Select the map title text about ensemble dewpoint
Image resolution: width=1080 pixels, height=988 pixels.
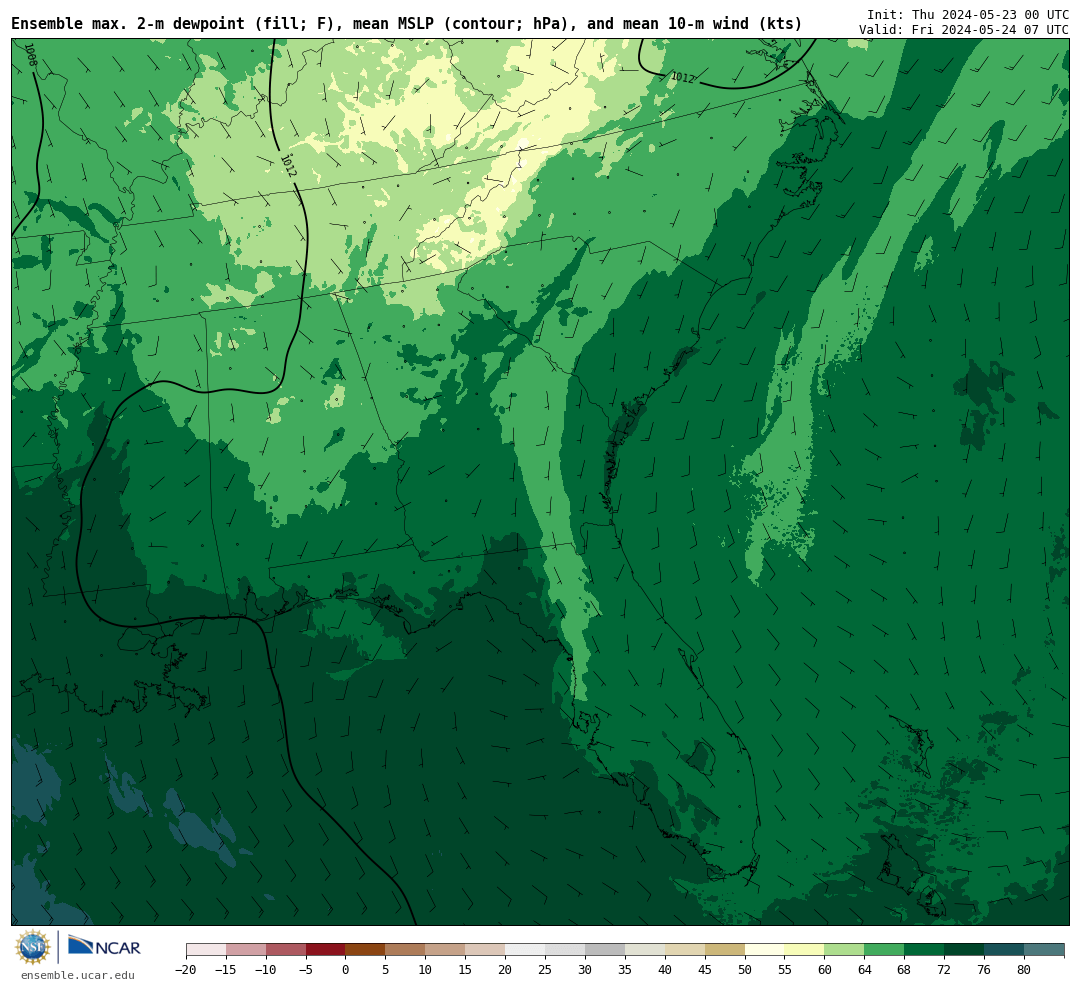[x=406, y=24]
